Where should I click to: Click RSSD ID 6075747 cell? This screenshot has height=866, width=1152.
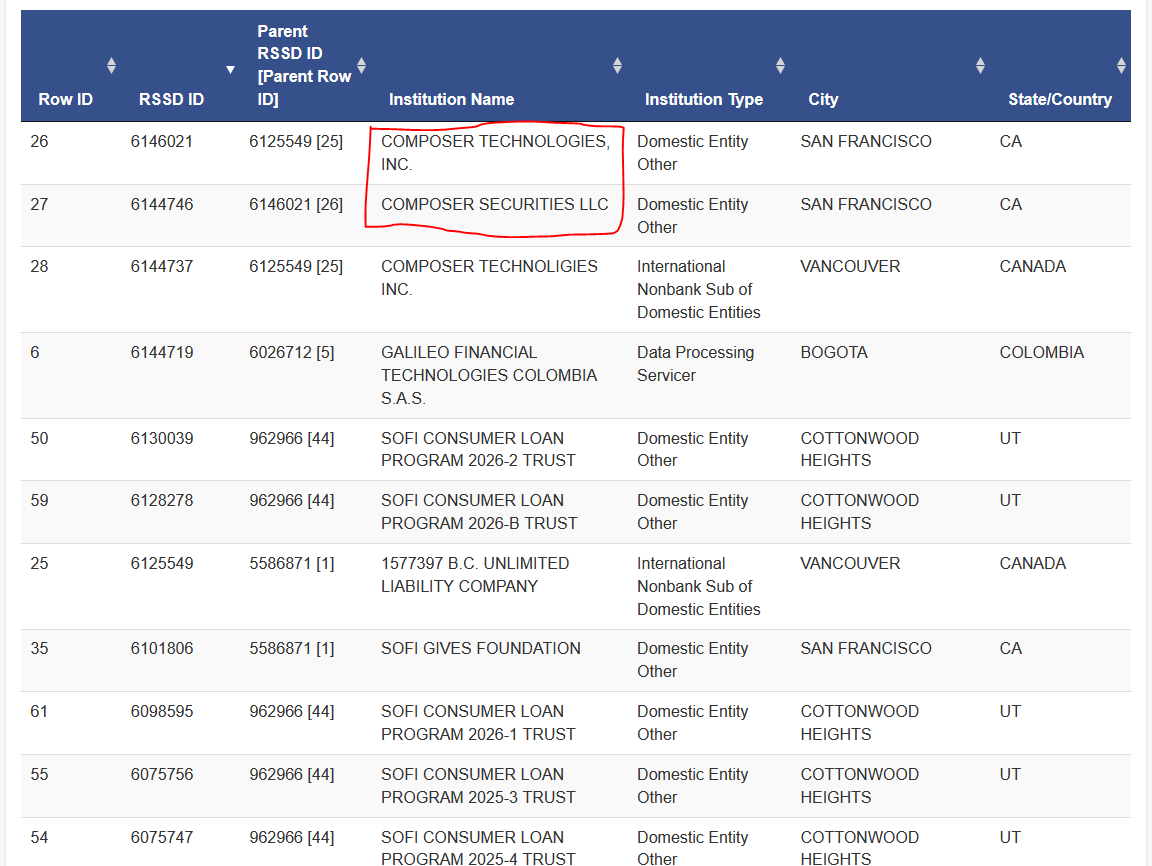(162, 837)
